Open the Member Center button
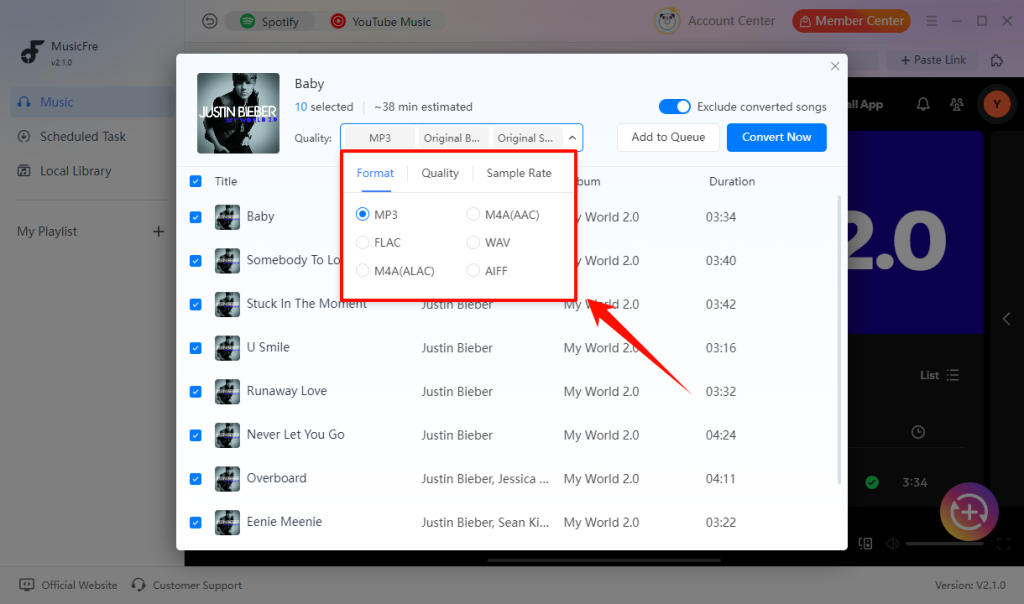Viewport: 1024px width, 604px height. (851, 21)
